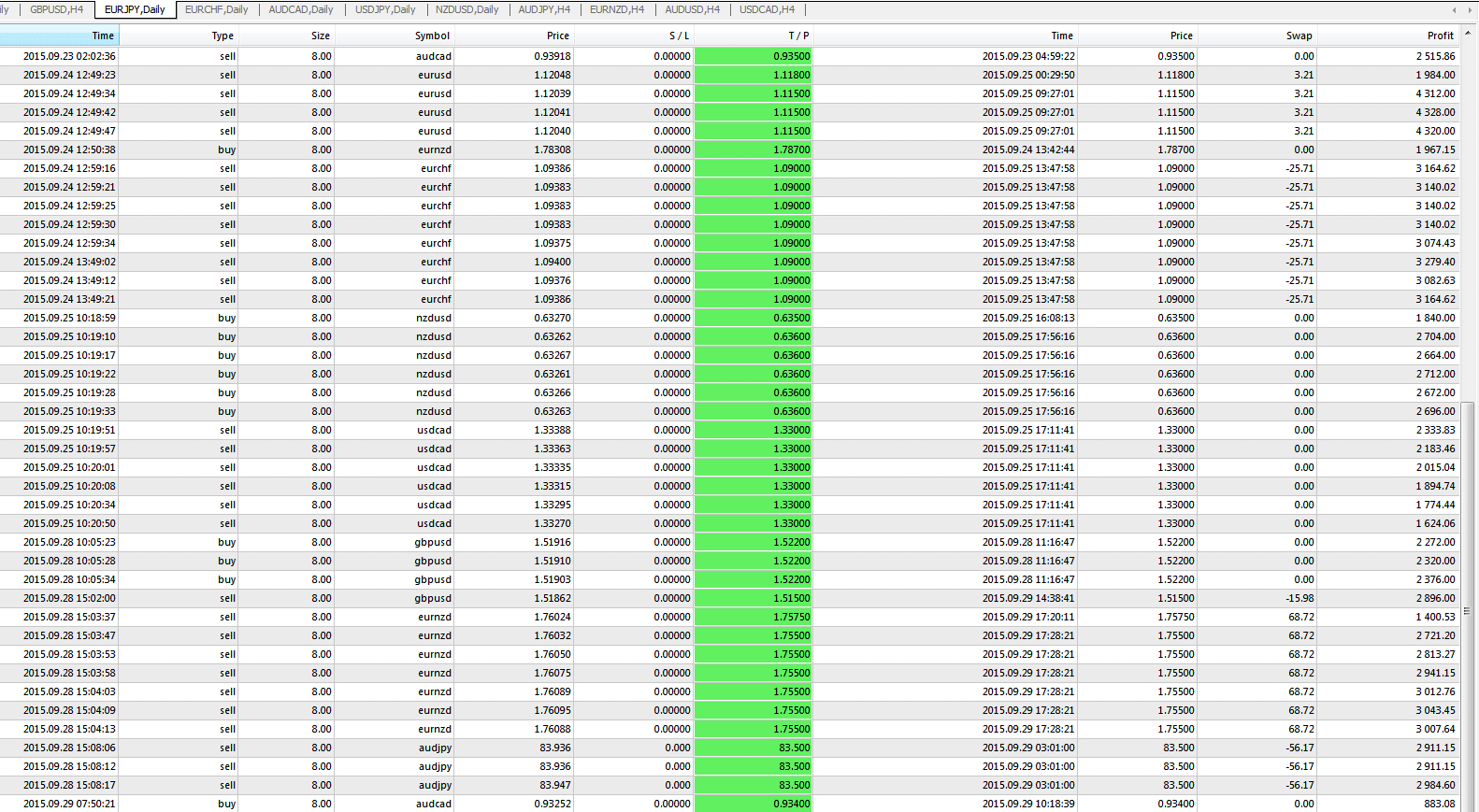Select the green T/P cell 0.63500
The width and height of the screenshot is (1479, 812).
[x=754, y=318]
